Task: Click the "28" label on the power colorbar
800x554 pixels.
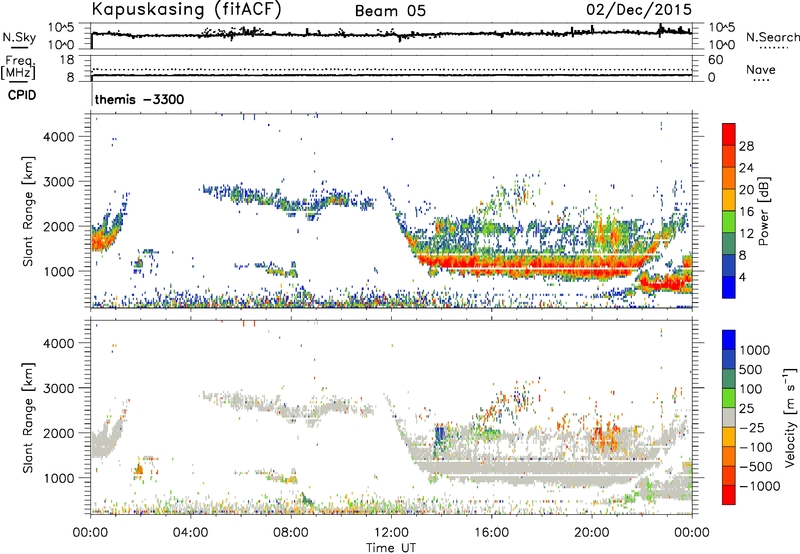Action: 746,146
